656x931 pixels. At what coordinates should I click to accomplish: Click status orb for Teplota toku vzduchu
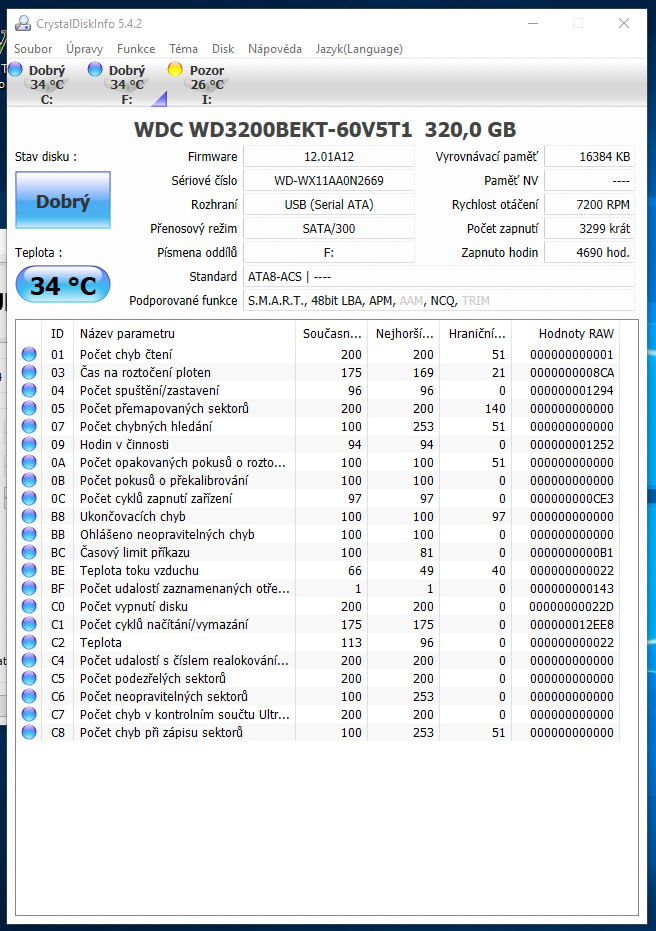29,571
